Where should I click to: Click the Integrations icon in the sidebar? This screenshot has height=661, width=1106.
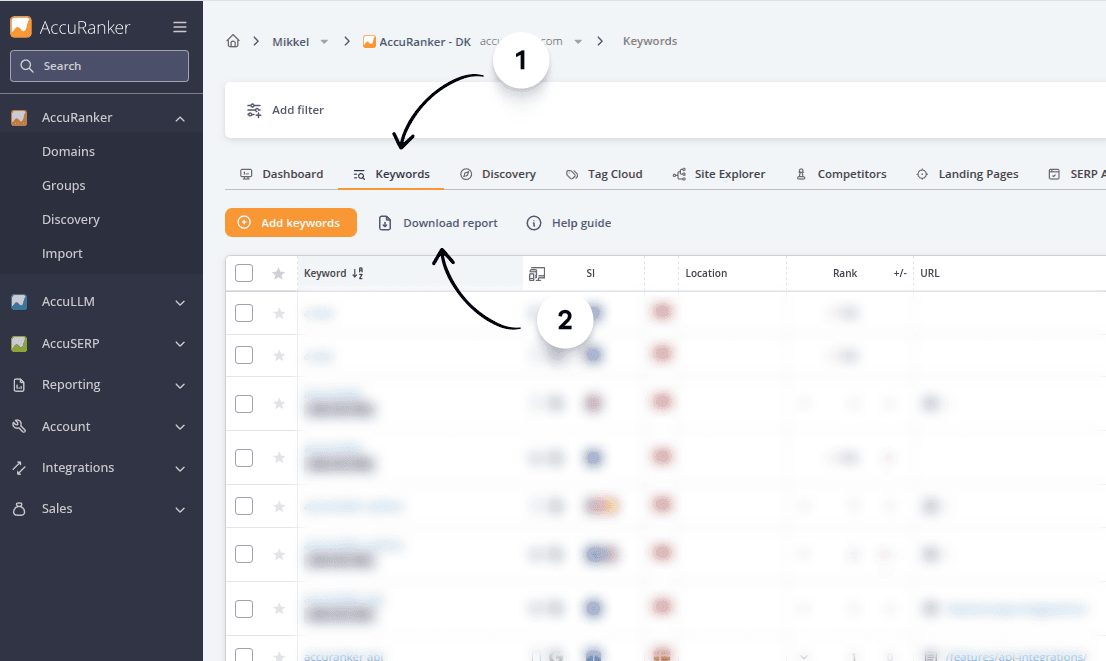[19, 468]
